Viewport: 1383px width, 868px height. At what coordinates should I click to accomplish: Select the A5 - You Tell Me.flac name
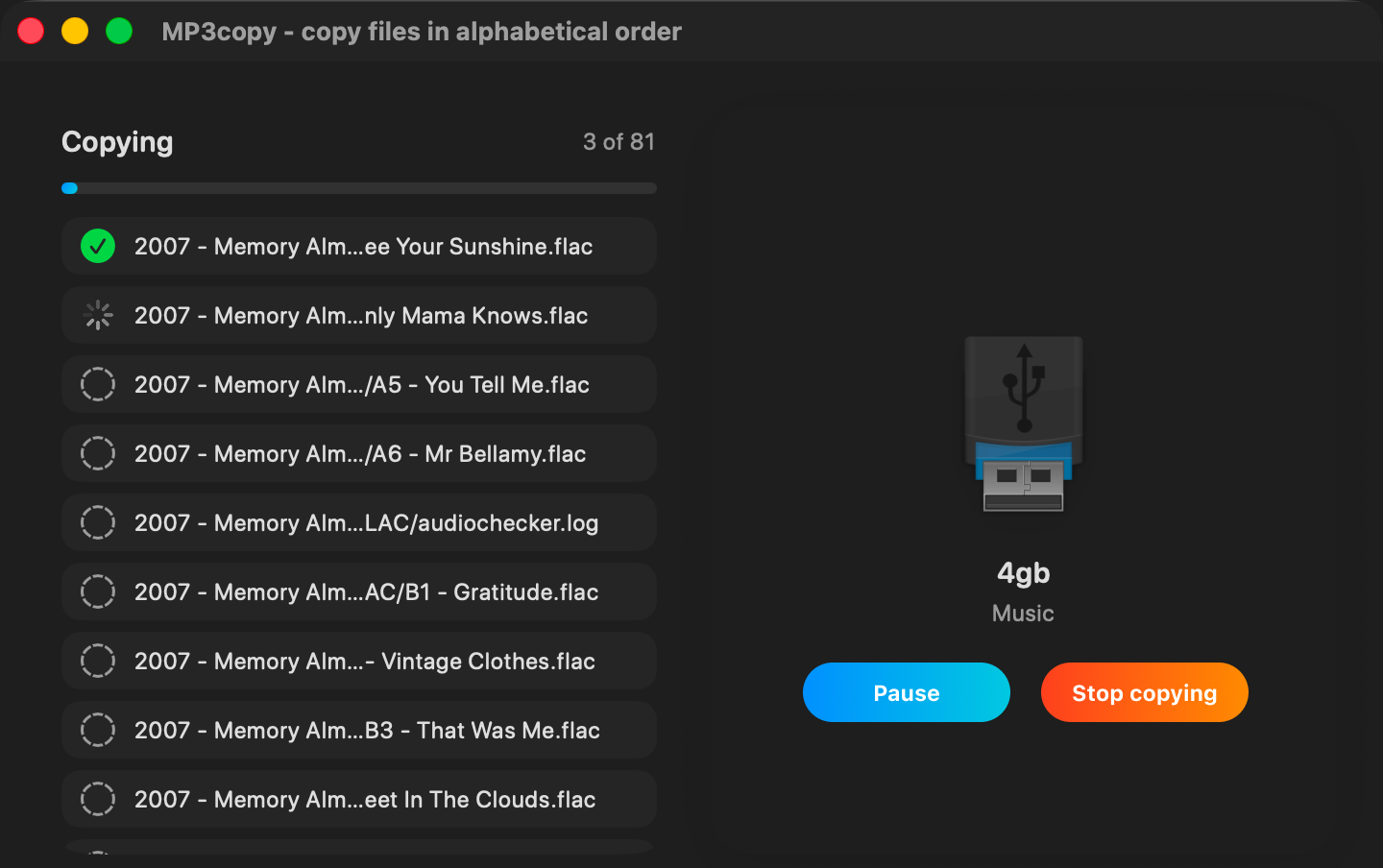click(x=362, y=385)
